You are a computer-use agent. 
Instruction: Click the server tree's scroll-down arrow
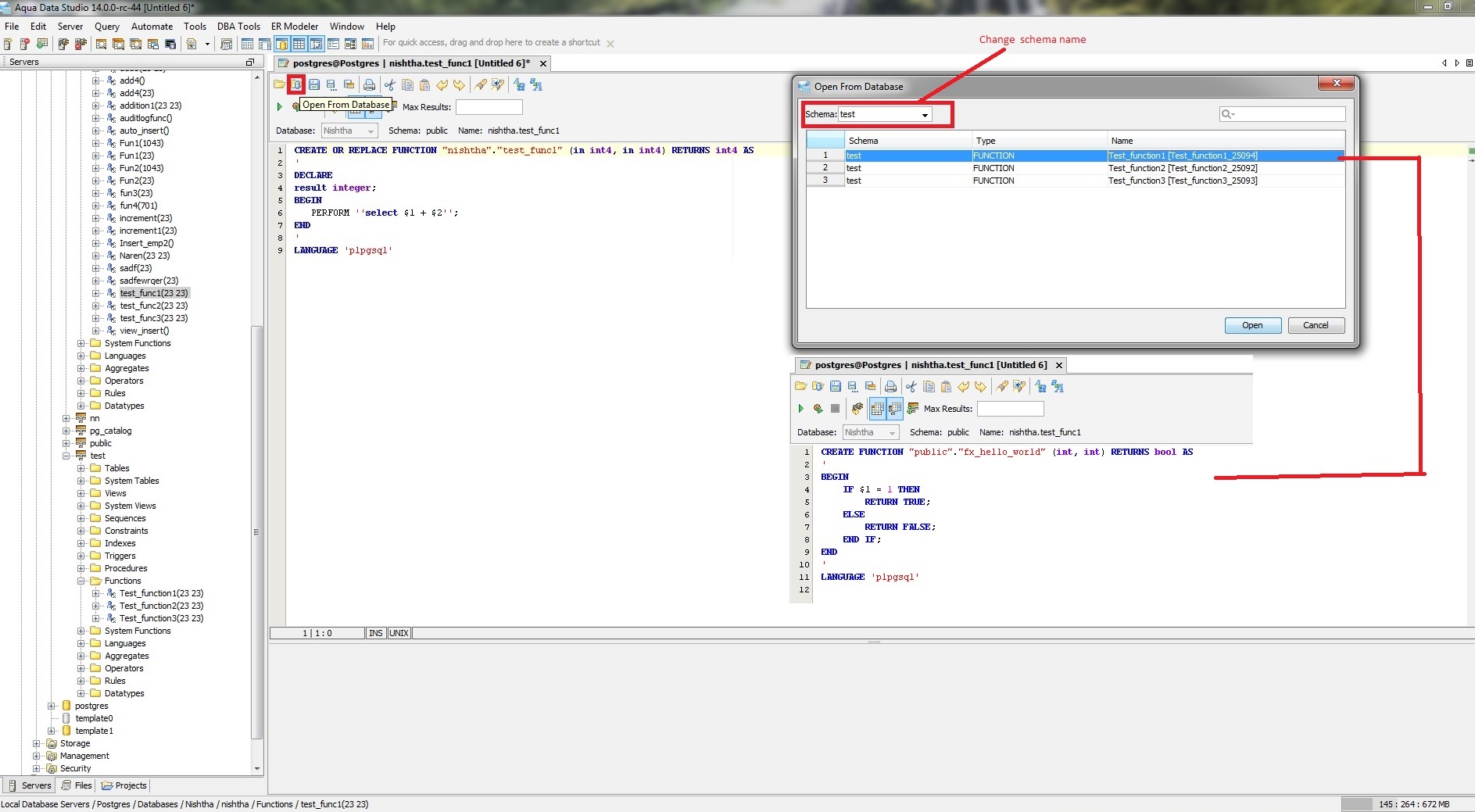[257, 769]
